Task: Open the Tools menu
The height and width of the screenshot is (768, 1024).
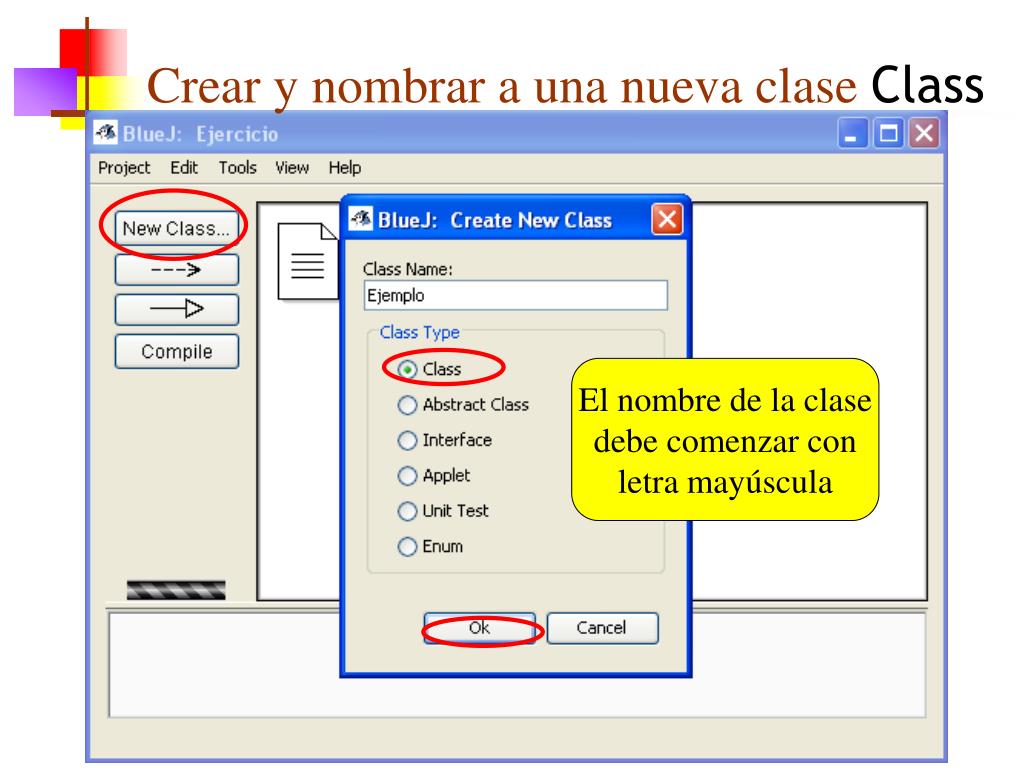Action: [x=237, y=168]
